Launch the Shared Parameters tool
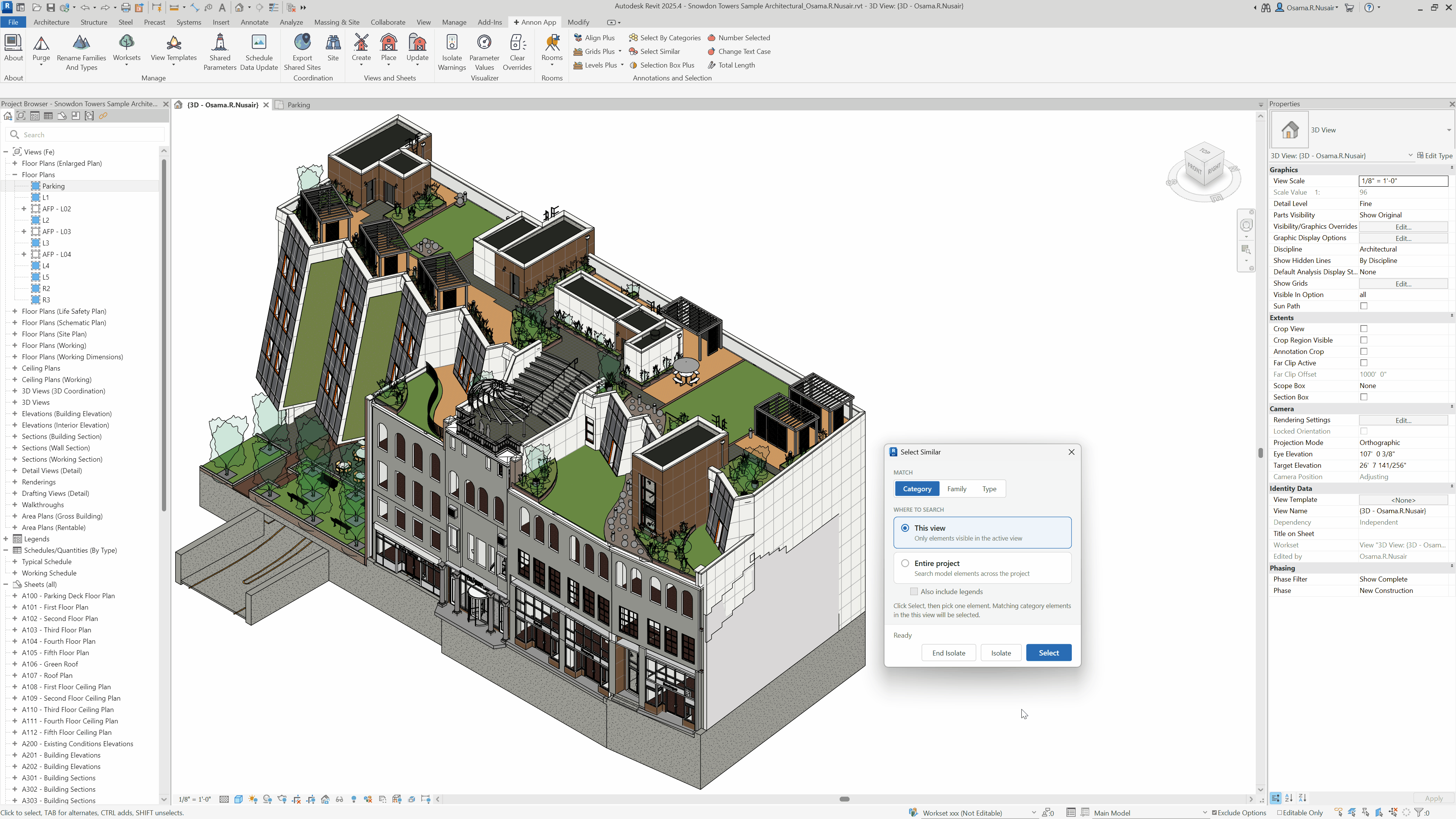This screenshot has width=1456, height=819. click(220, 52)
